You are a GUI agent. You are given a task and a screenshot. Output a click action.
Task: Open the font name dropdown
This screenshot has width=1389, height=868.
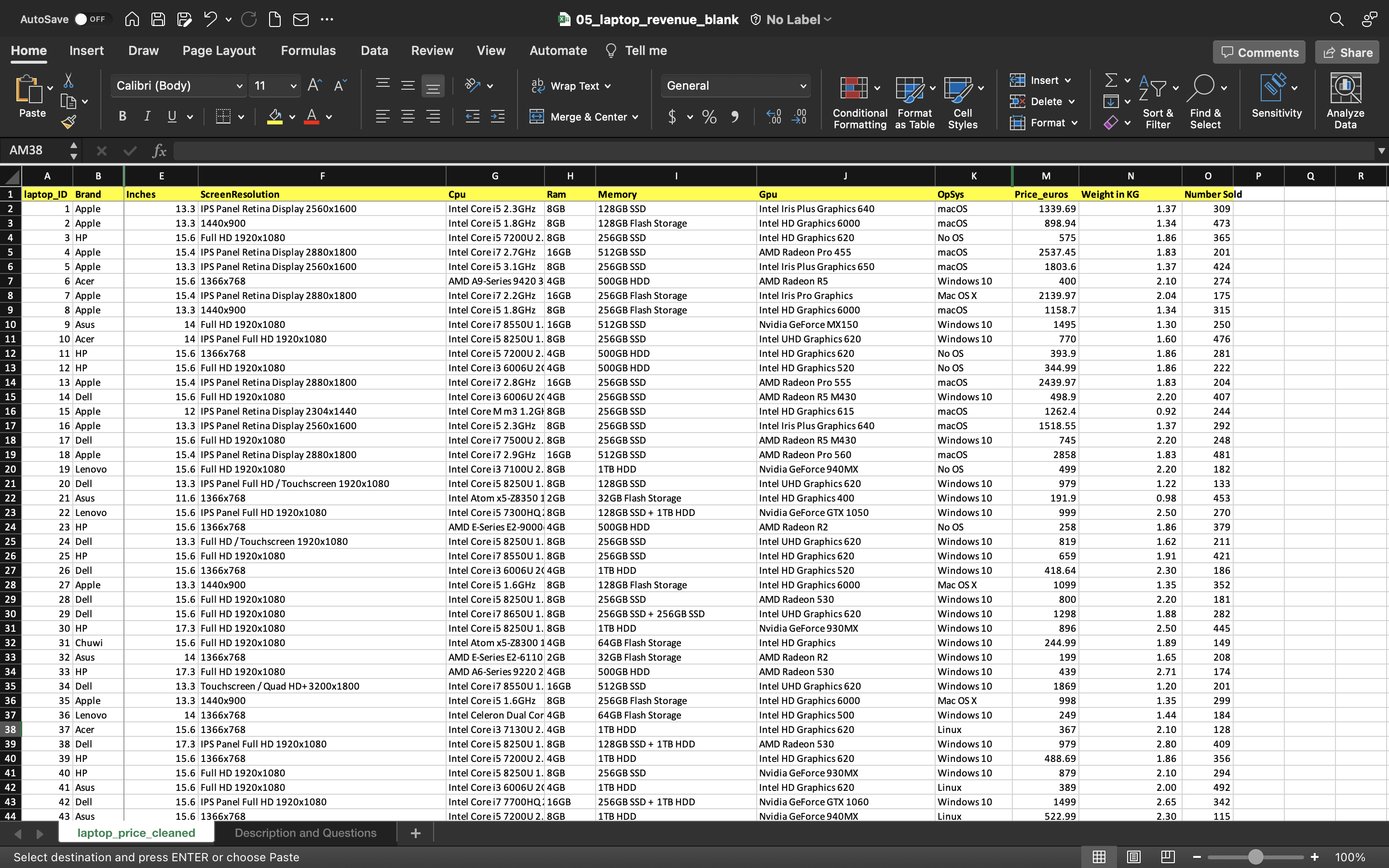tap(239, 86)
